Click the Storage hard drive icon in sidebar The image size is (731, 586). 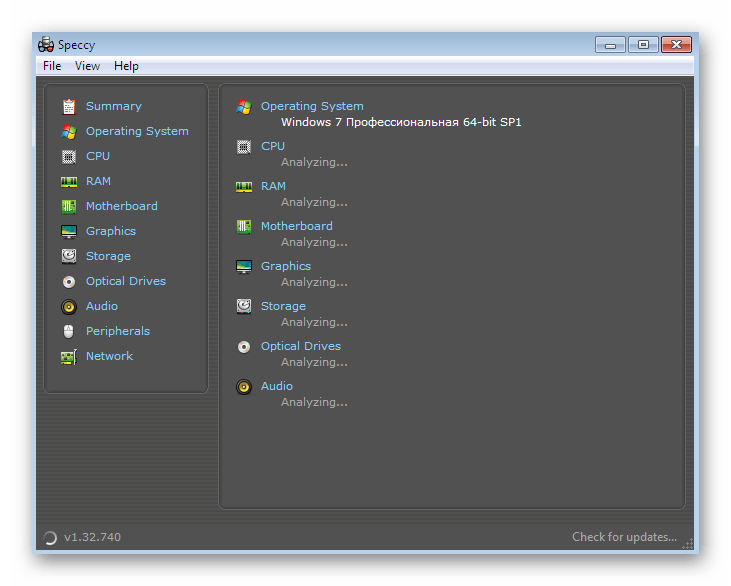[69, 256]
